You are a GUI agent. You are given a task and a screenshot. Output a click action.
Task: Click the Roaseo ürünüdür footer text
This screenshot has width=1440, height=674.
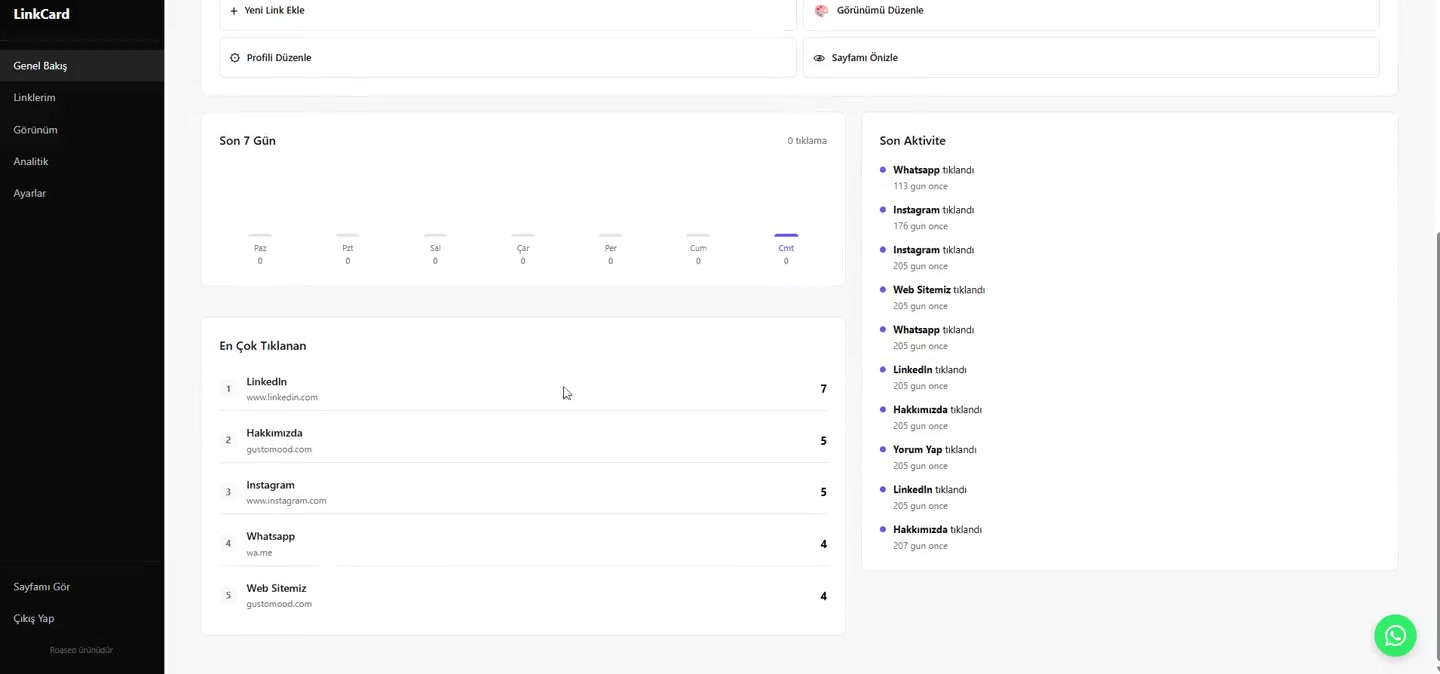(x=82, y=650)
